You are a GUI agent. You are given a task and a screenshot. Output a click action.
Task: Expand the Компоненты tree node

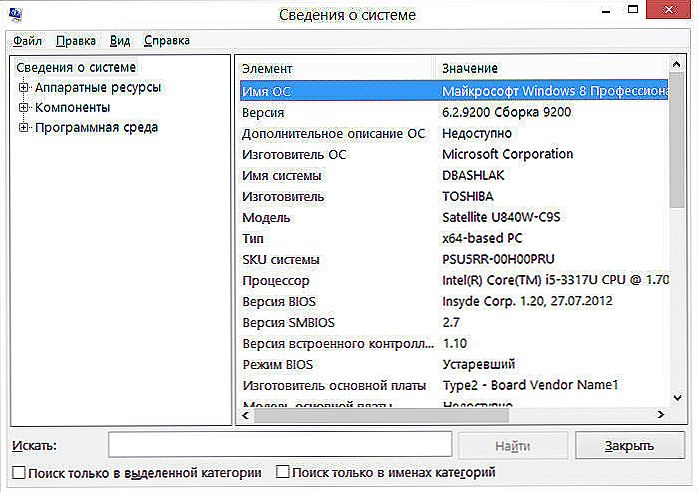pos(23,108)
